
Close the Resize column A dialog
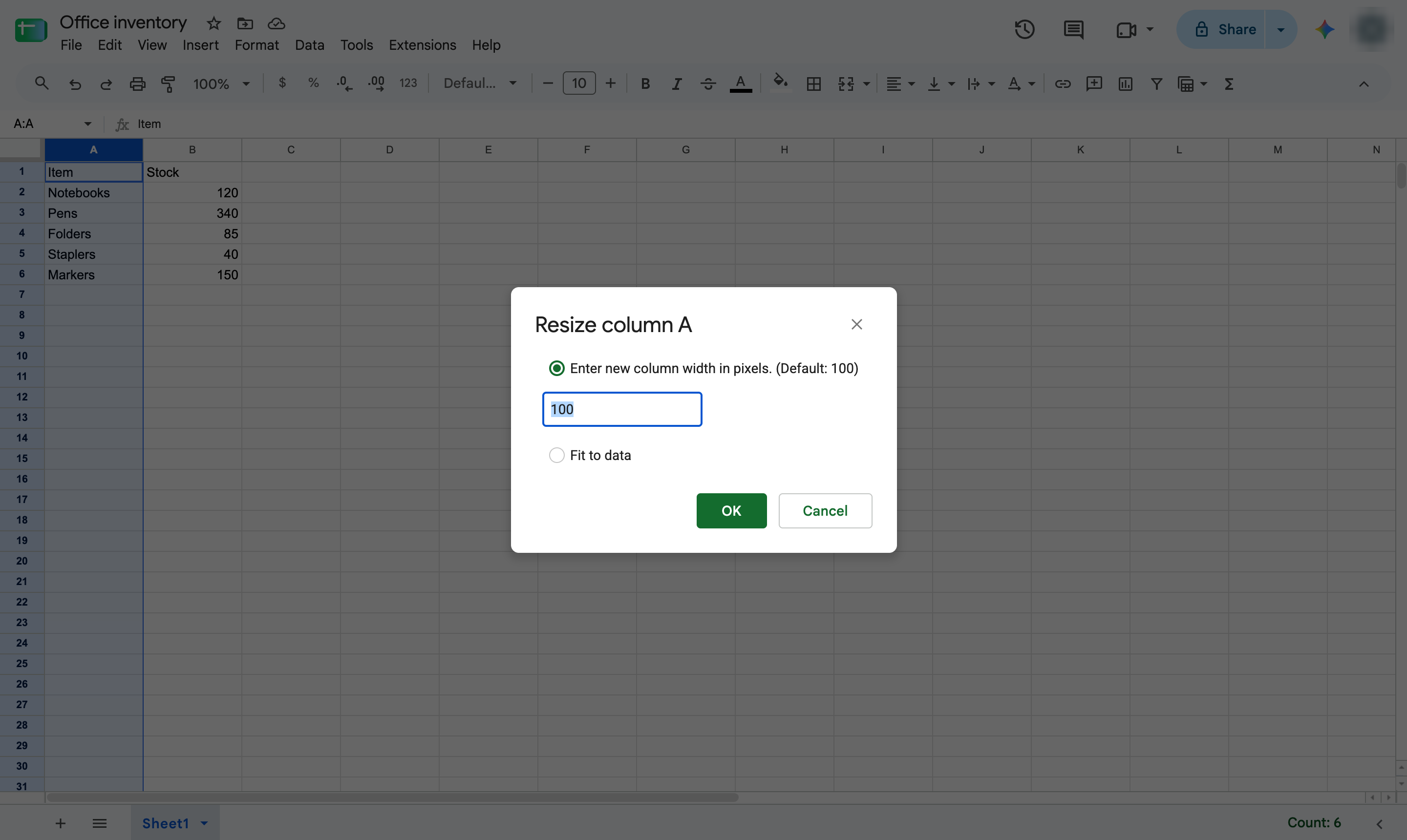(x=856, y=324)
